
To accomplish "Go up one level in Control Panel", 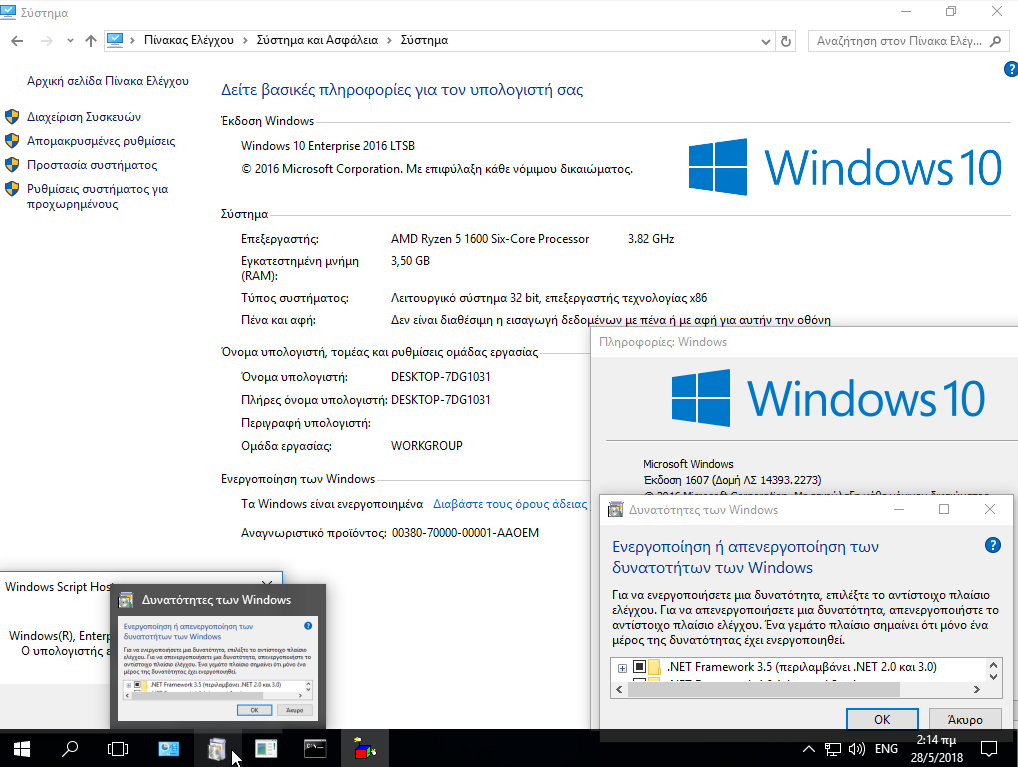I will 91,40.
